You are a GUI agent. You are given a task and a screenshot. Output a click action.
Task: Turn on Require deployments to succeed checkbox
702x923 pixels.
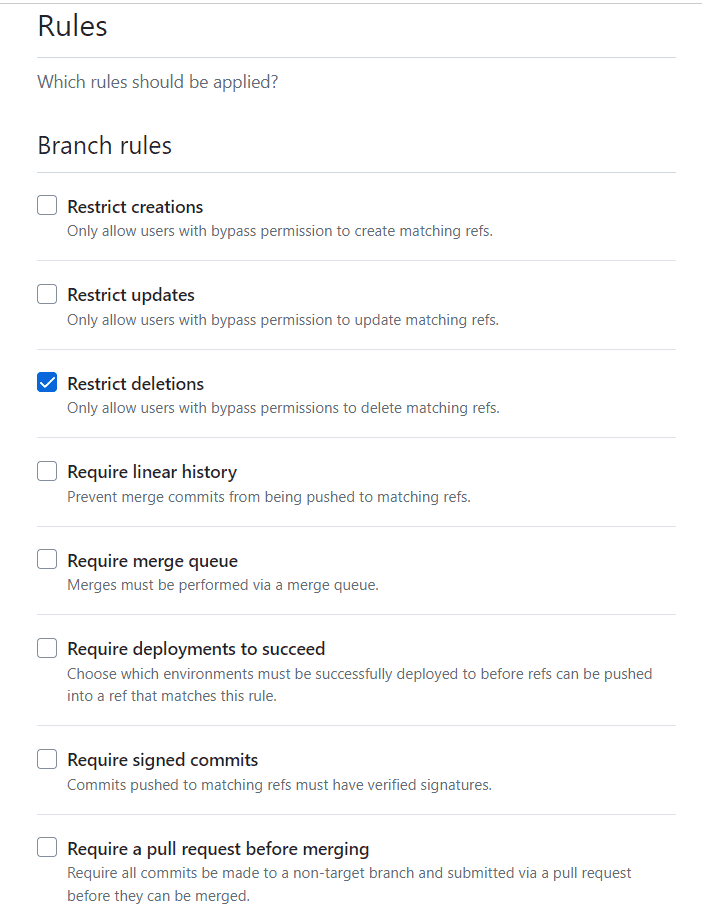tap(47, 648)
